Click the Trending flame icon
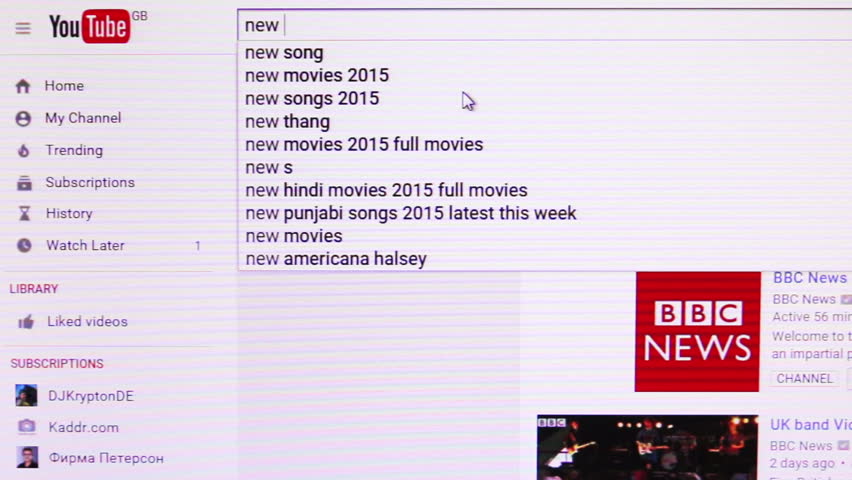The height and width of the screenshot is (480, 852). pyautogui.click(x=23, y=151)
